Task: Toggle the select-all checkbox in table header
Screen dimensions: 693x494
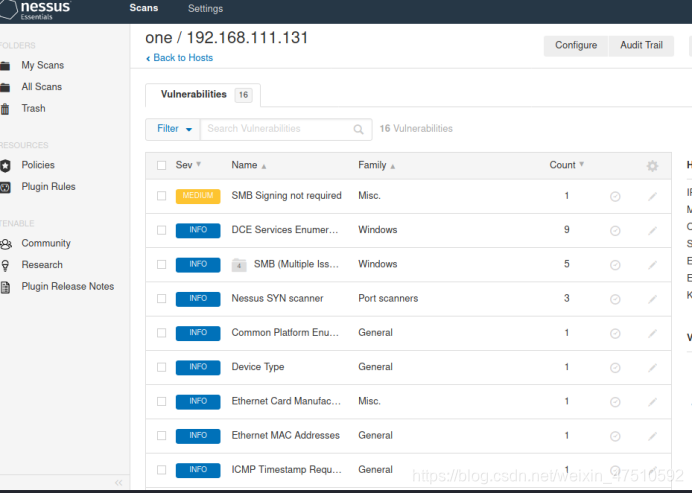Action: click(x=161, y=165)
